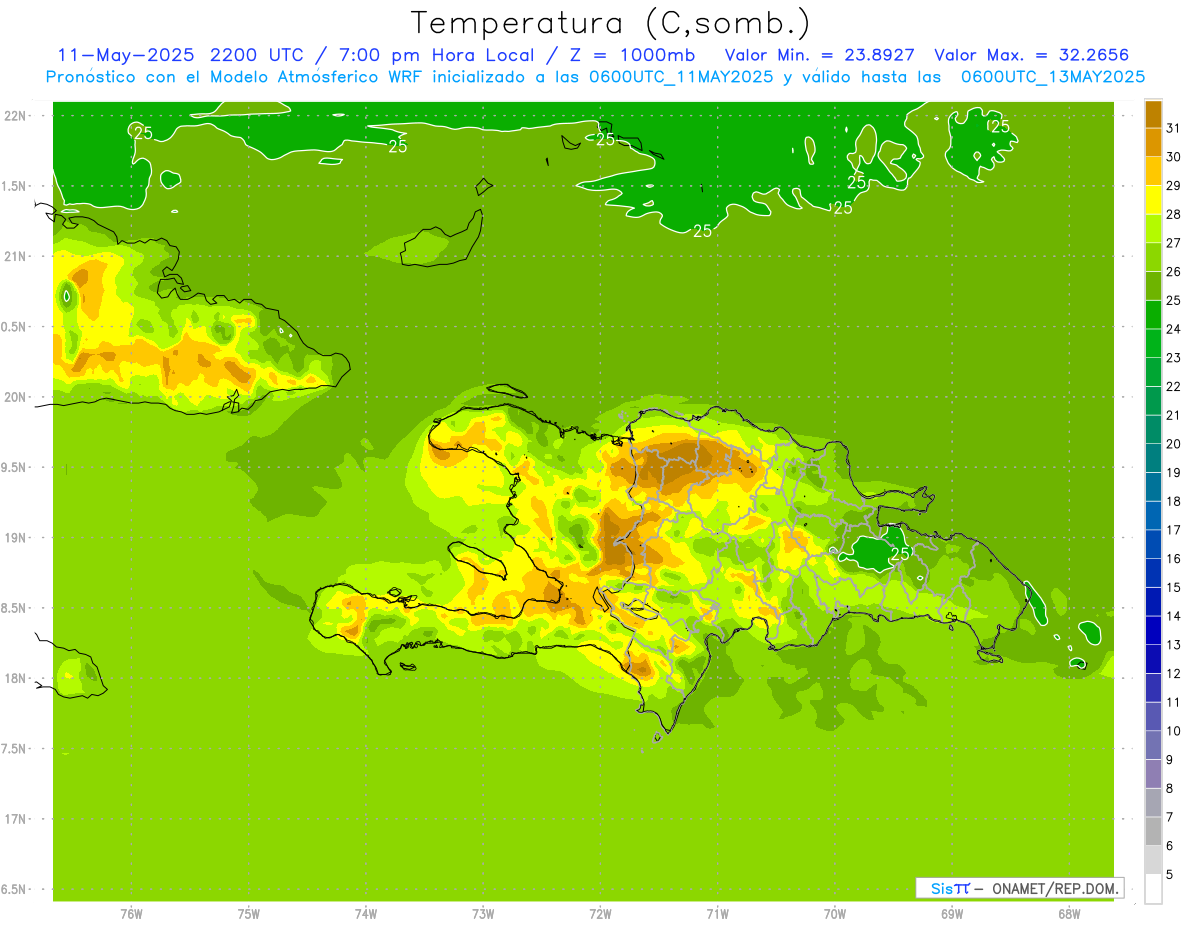Click the "25" value on the color scale
Viewport: 1200px width, 927px height.
click(x=1174, y=300)
